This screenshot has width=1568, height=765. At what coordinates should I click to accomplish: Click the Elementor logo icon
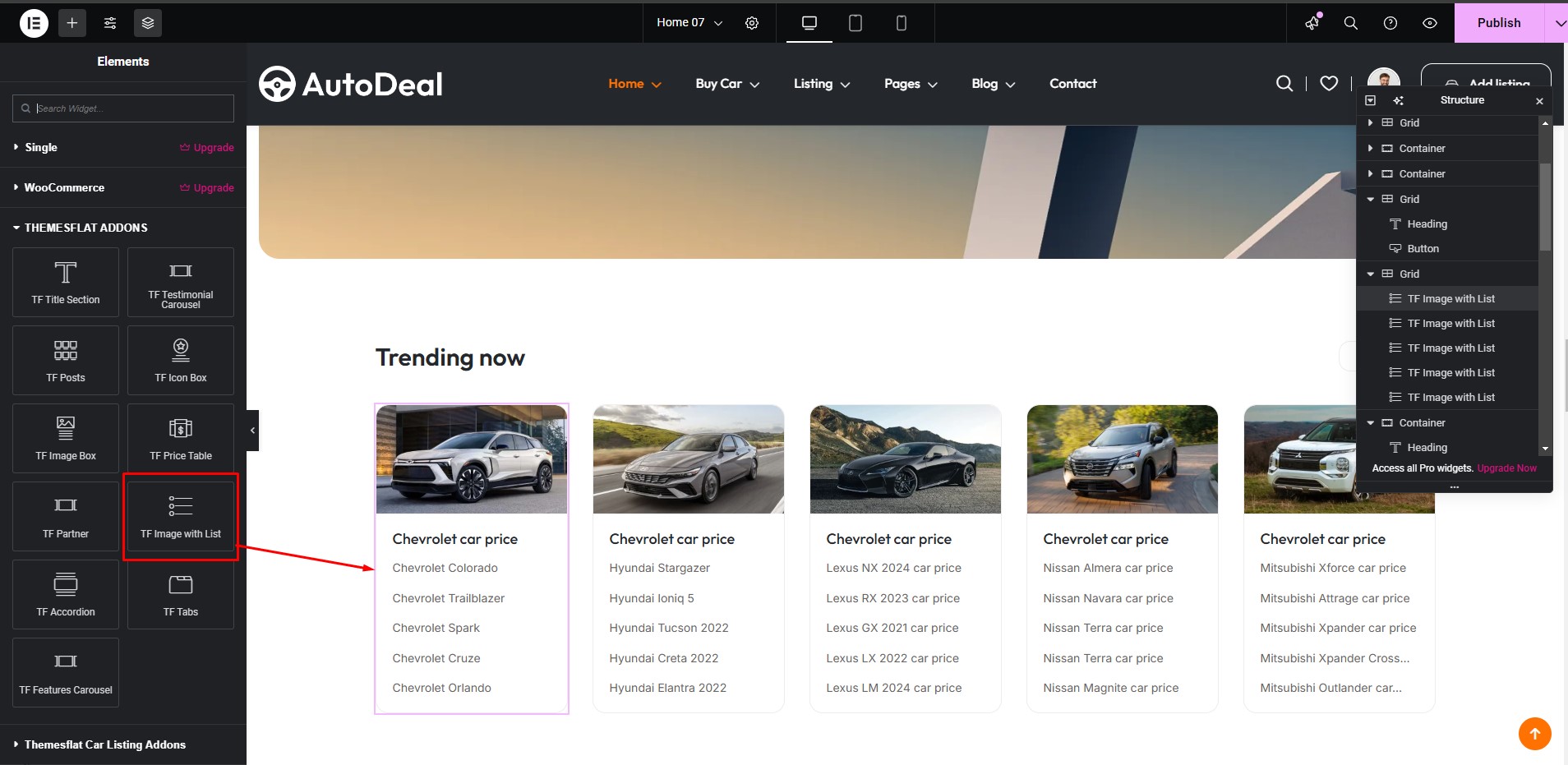pos(34,23)
